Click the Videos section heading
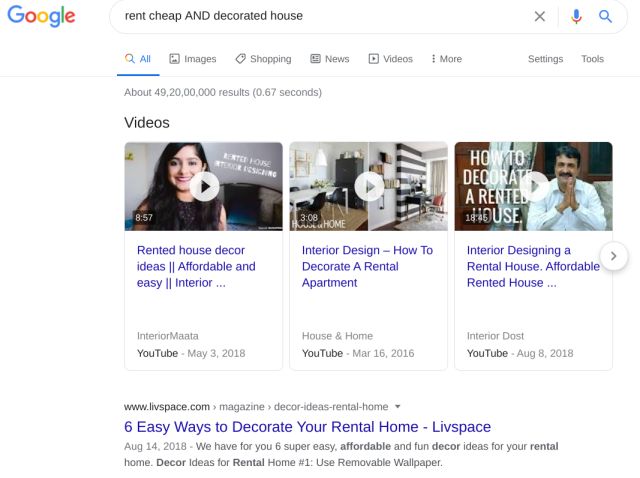Image resolution: width=640 pixels, height=478 pixels. (x=147, y=122)
